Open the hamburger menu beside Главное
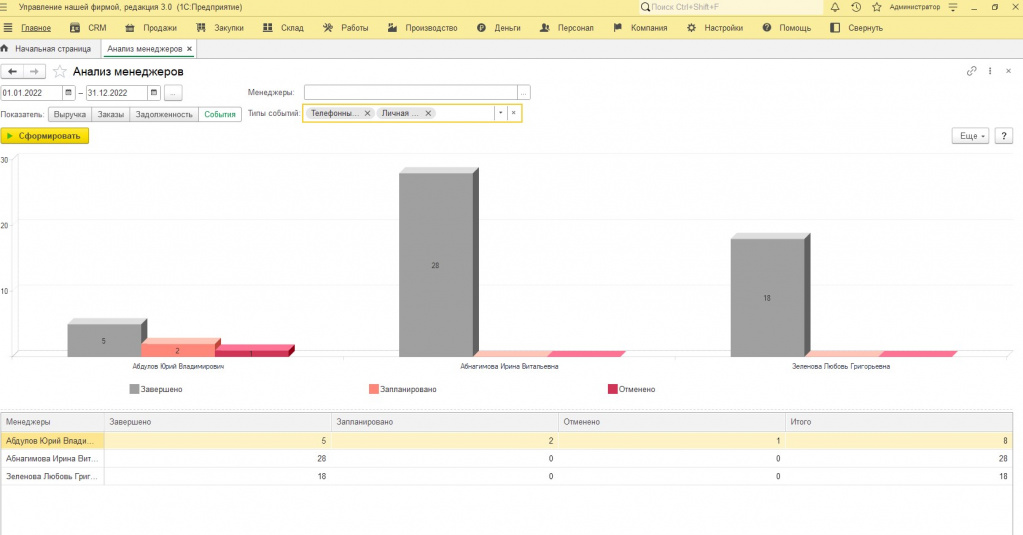Image resolution: width=1023 pixels, height=535 pixels. [x=8, y=28]
